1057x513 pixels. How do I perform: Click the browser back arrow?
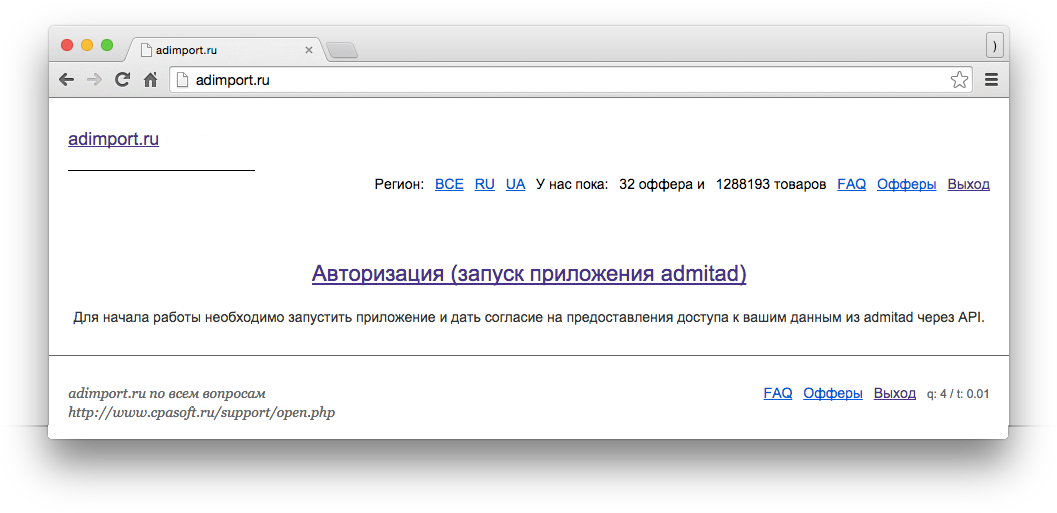pos(66,80)
